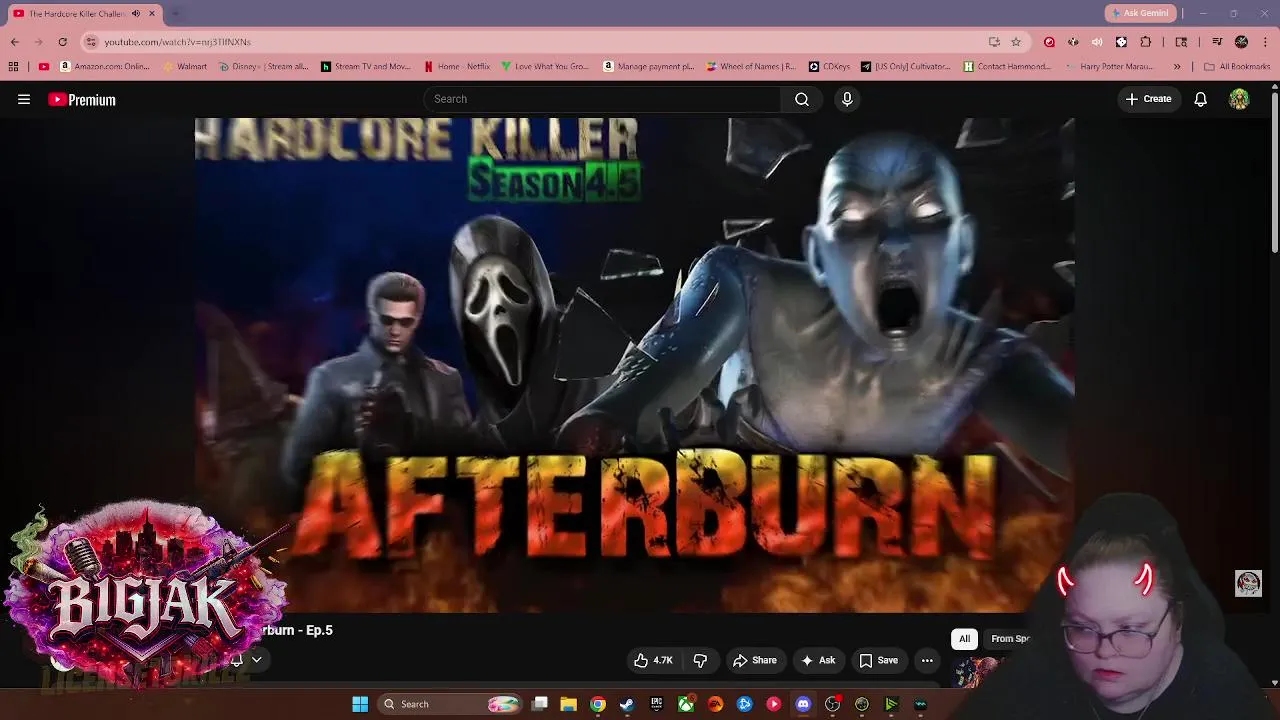Dislike the video with thumbs-down

coord(700,660)
